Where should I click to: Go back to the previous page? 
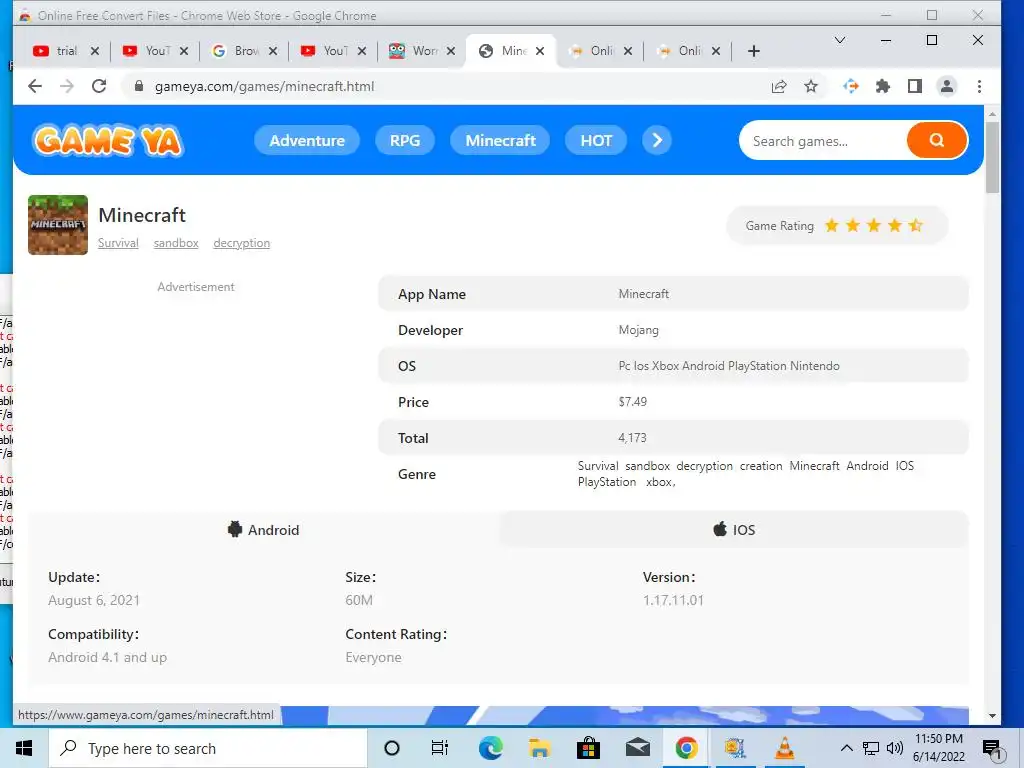click(35, 86)
